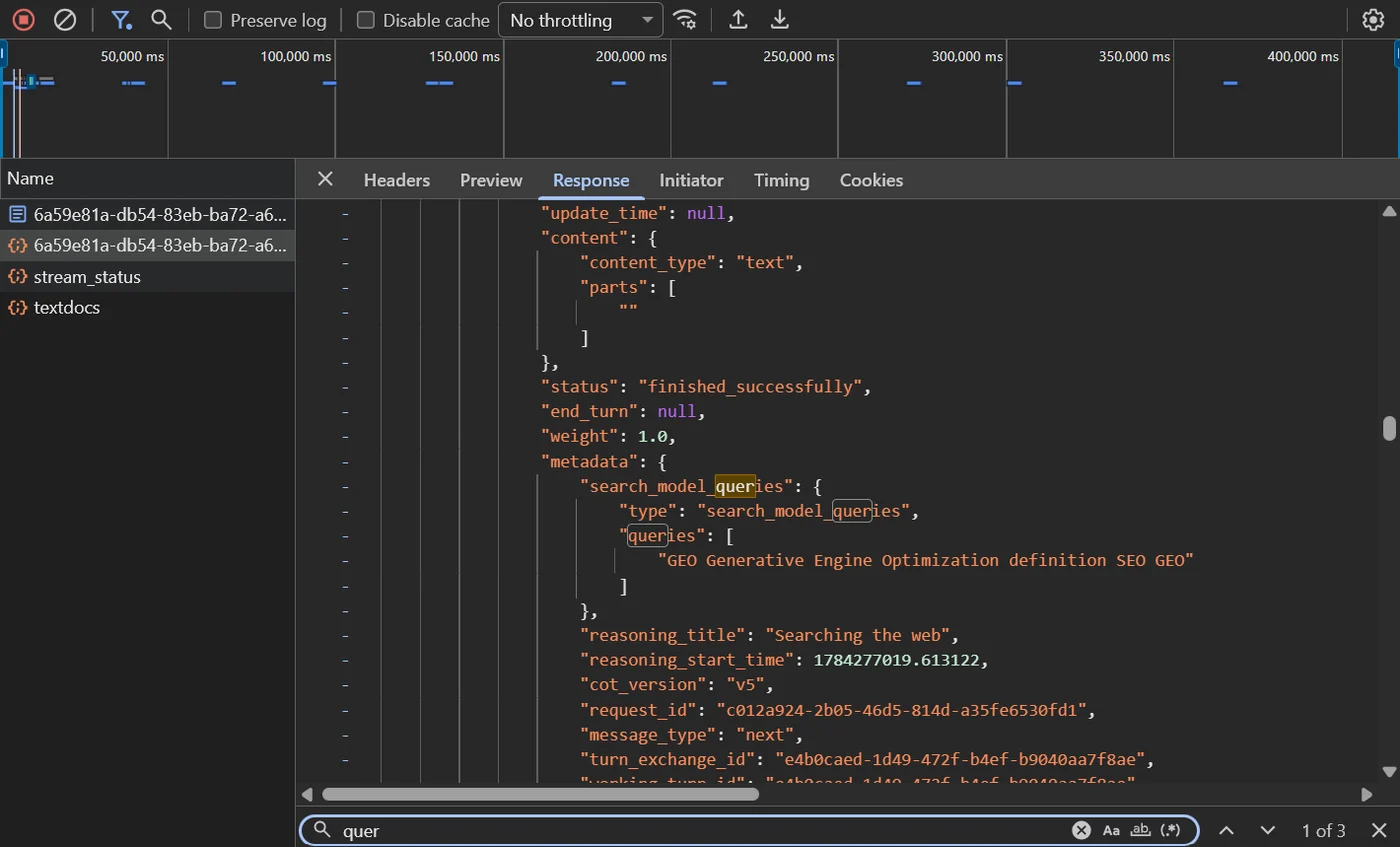Image resolution: width=1400 pixels, height=847 pixels.
Task: Open the No throttling dropdown
Action: coord(581,20)
